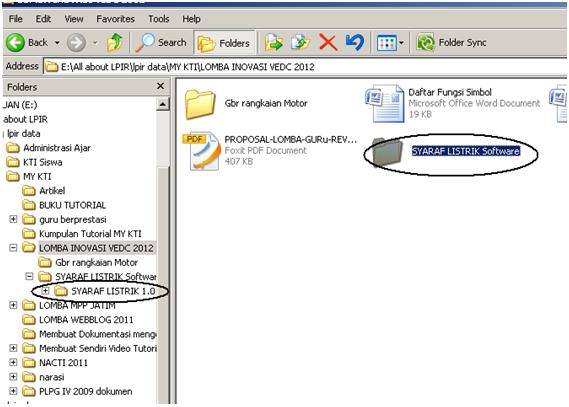Select Daftar Fungsi Simbol Word document

(453, 103)
